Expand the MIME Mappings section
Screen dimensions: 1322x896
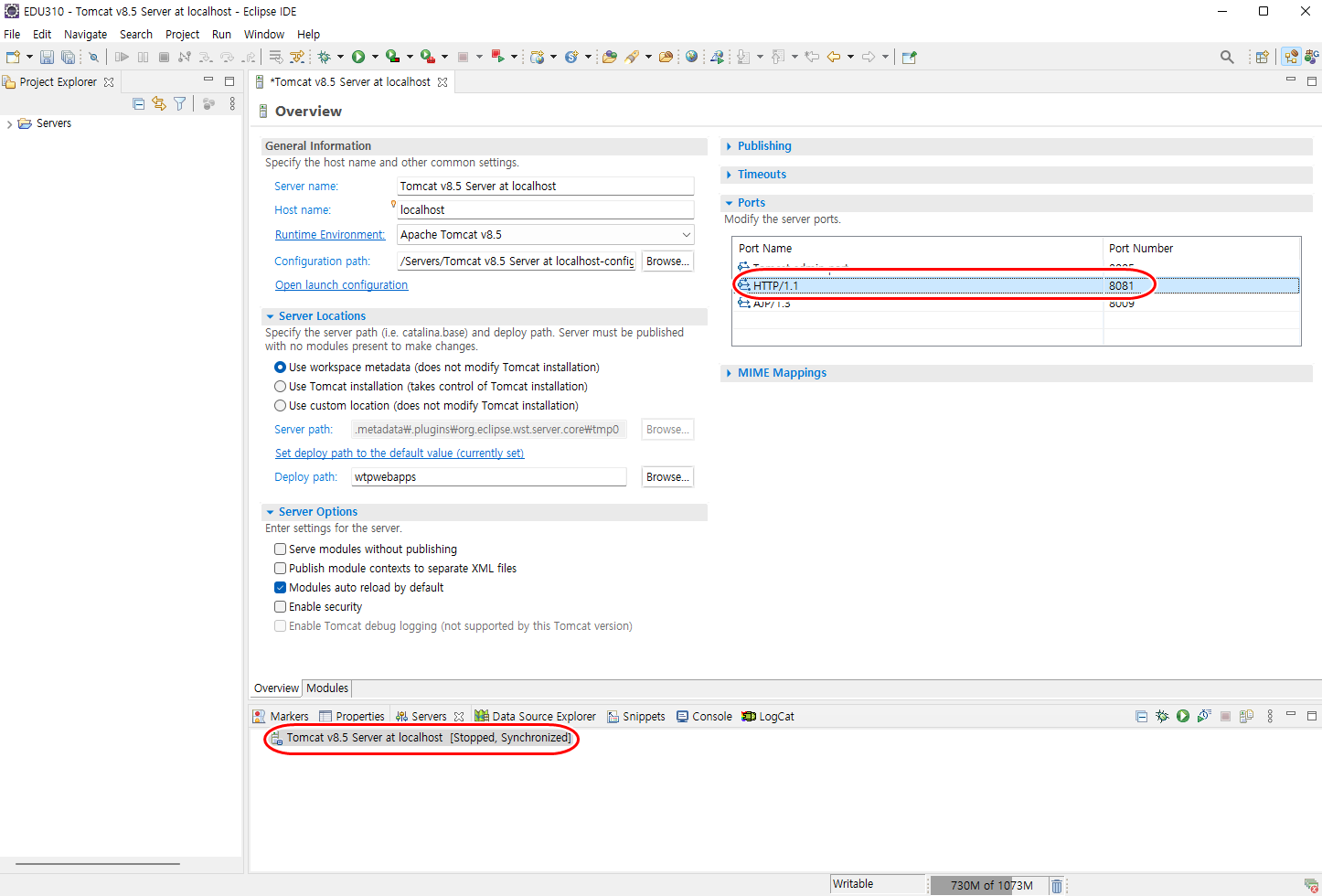[x=729, y=373]
